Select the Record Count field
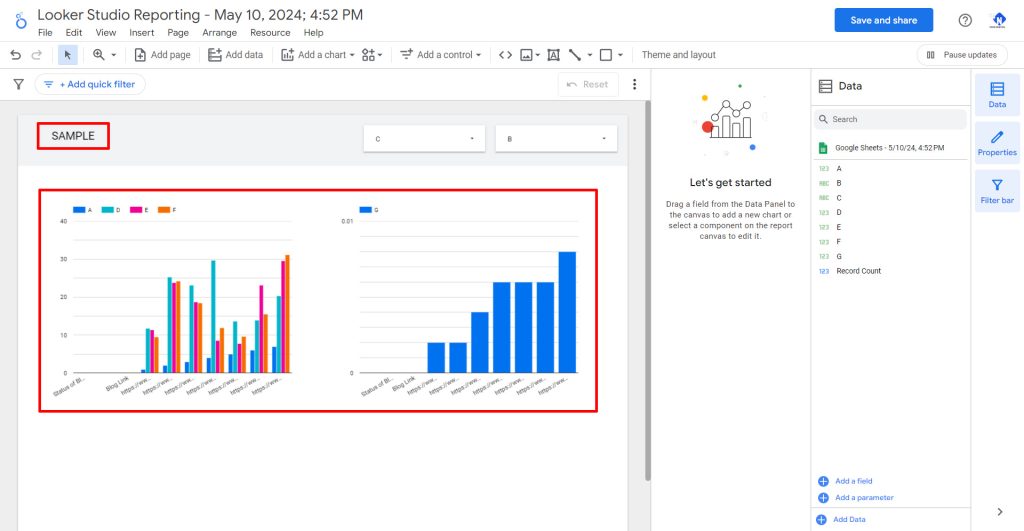This screenshot has height=531, width=1024. coord(858,271)
